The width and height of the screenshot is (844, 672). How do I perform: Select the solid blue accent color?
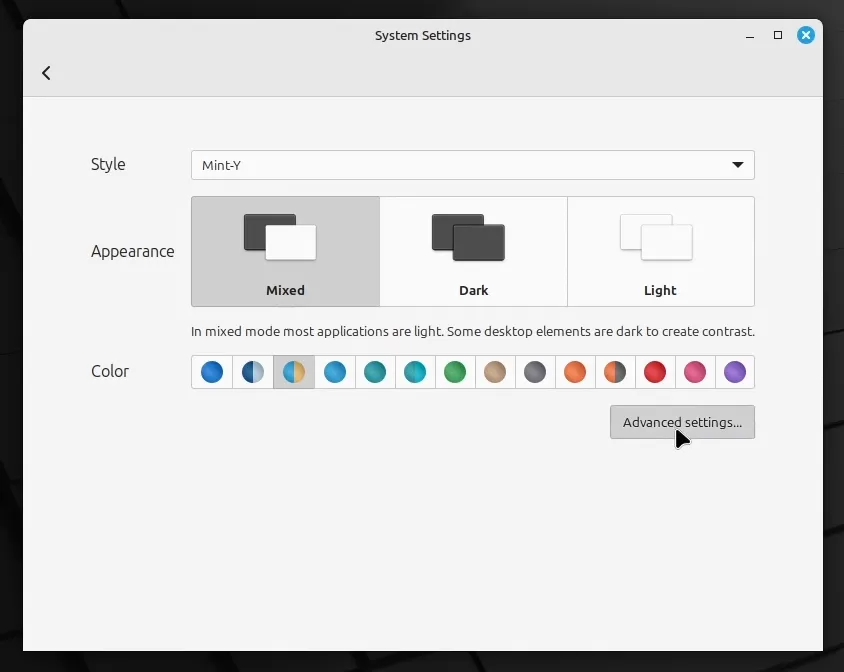(x=212, y=371)
